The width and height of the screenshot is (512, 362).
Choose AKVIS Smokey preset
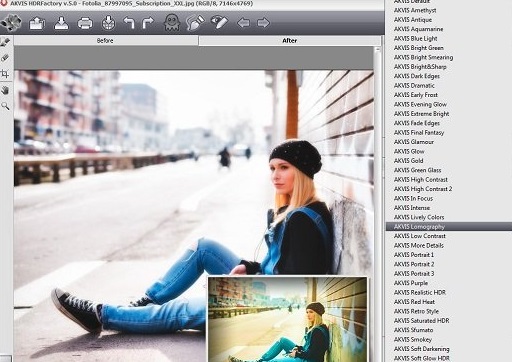tap(413, 339)
